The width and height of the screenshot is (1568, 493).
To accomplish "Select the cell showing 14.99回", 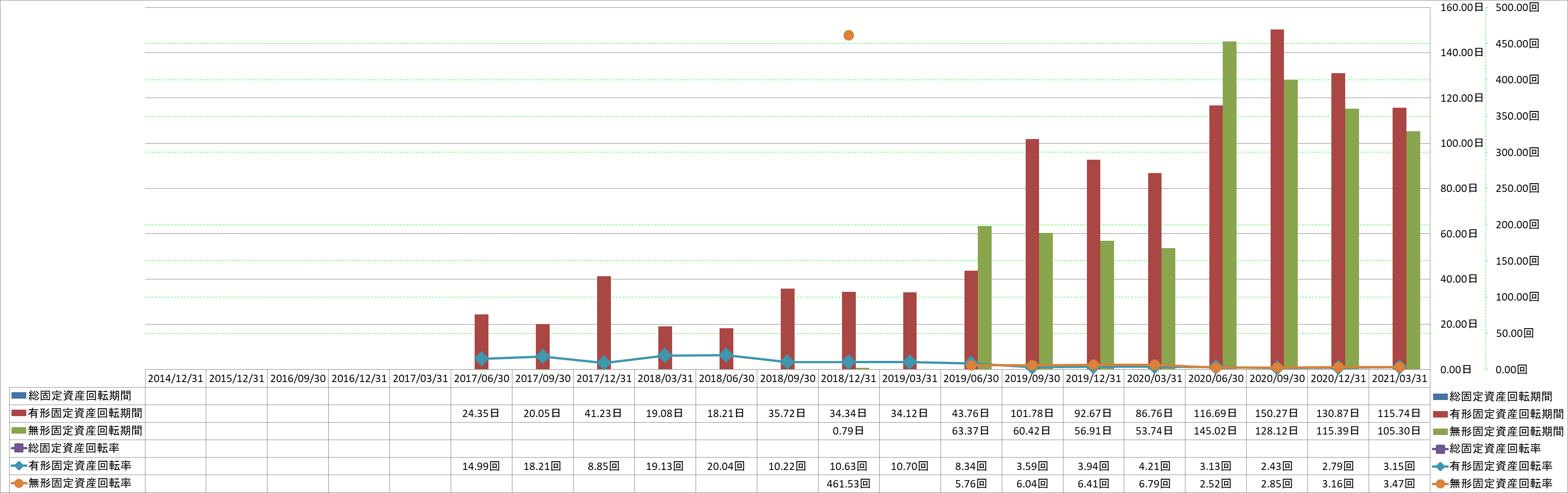I will (x=481, y=467).
